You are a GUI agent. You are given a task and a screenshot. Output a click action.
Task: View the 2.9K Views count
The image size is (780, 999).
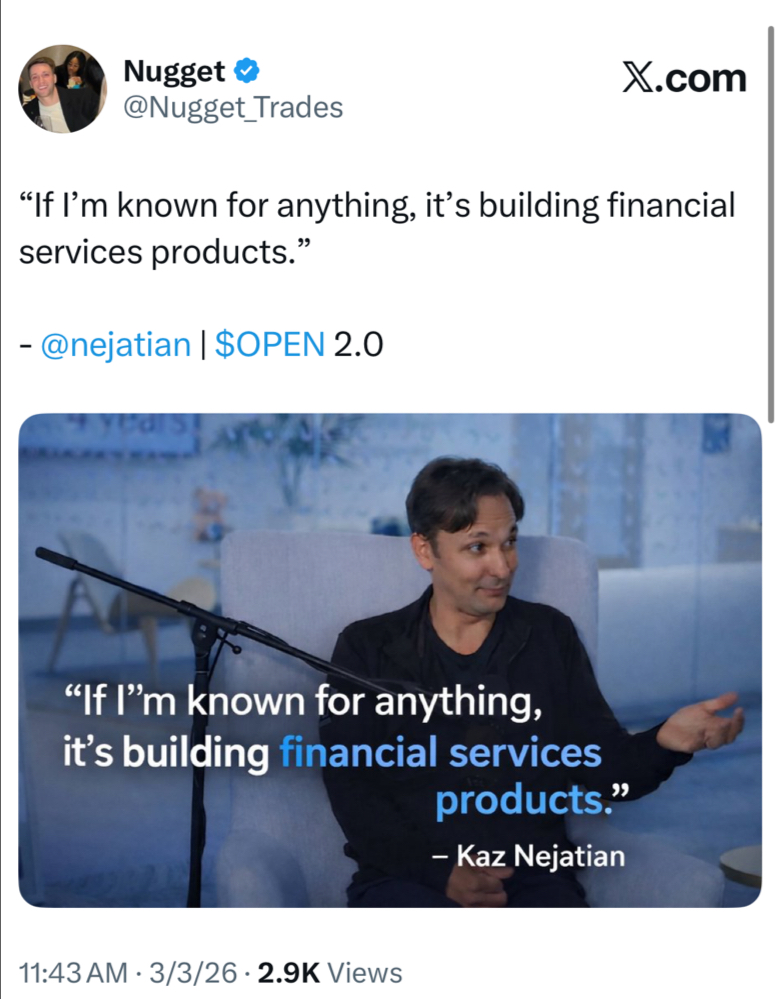tap(329, 973)
